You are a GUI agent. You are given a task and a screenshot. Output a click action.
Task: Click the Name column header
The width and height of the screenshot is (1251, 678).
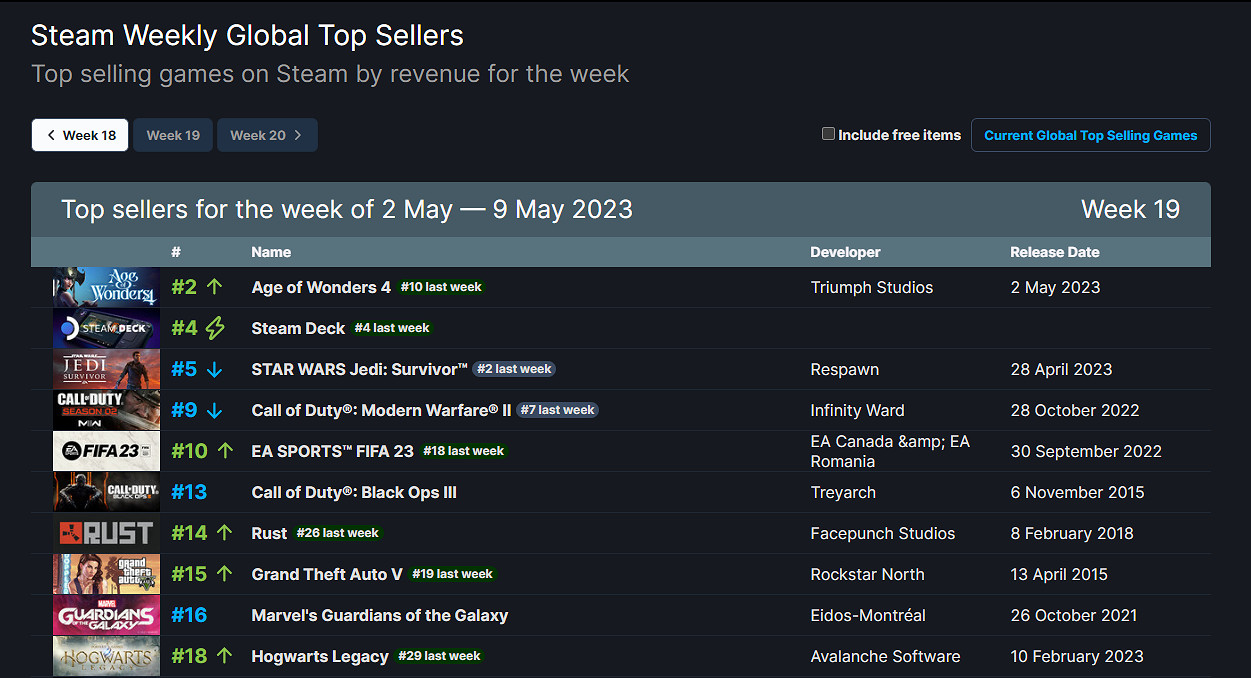click(271, 252)
